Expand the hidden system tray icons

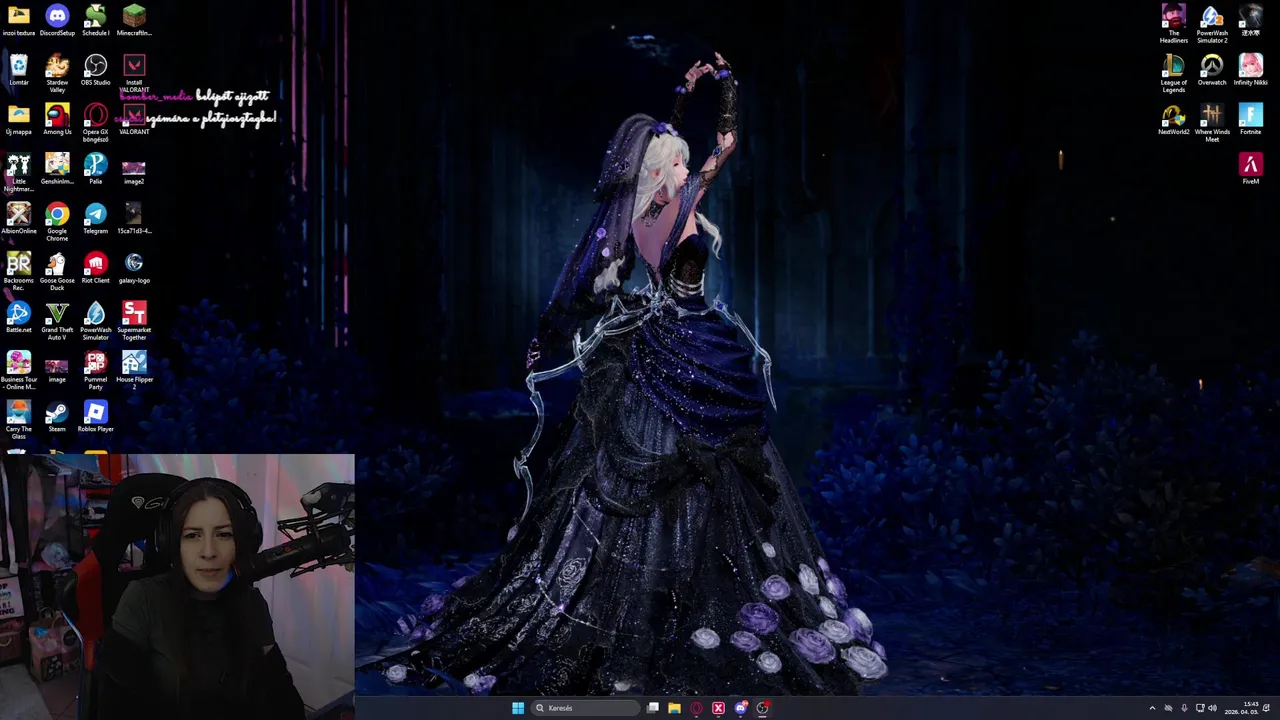(x=1152, y=708)
